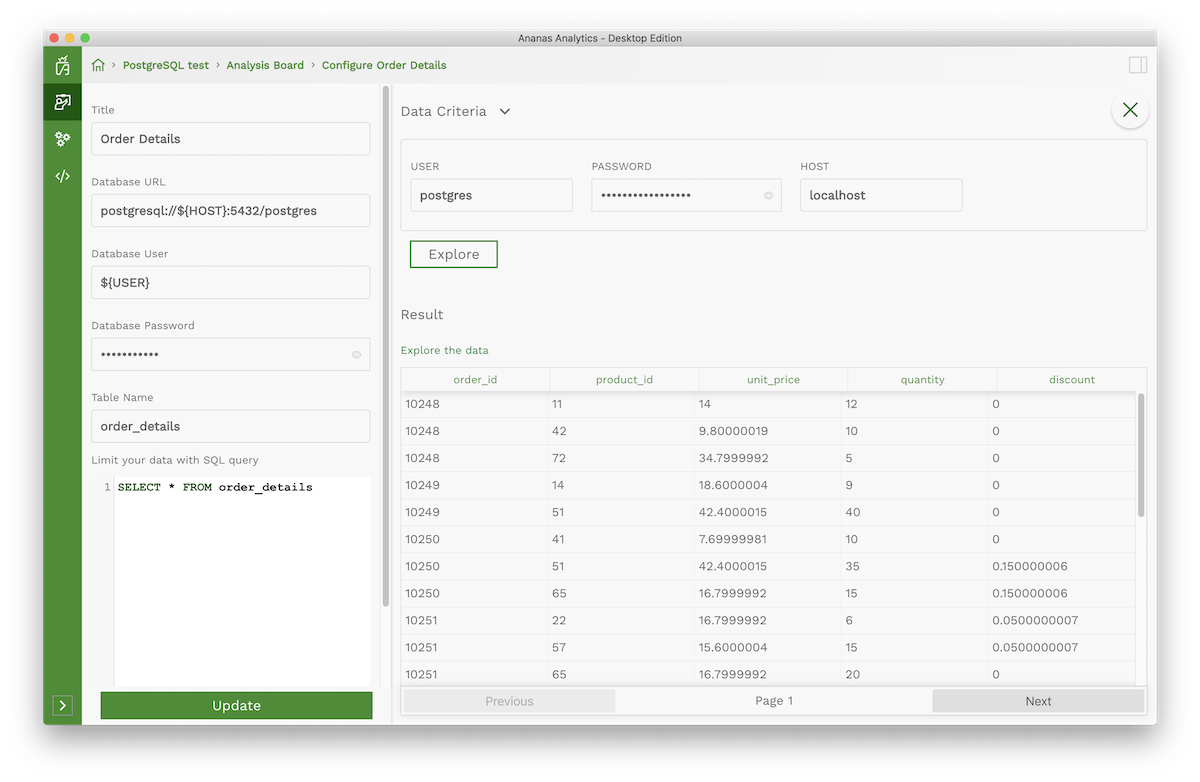
Task: Click Explore the data label
Action: click(445, 350)
